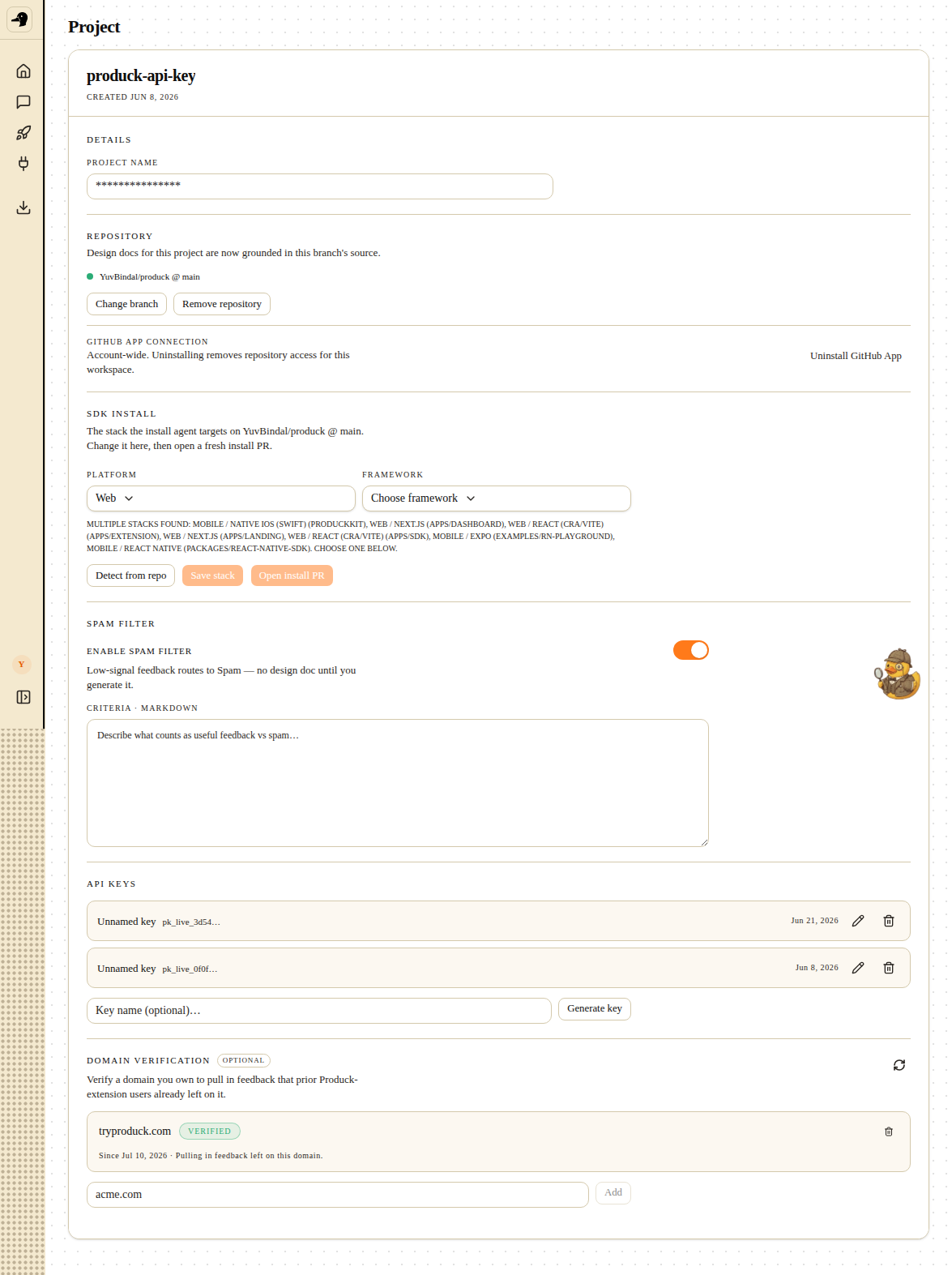Click the Generate key button
952x1275 pixels.
click(x=595, y=1009)
